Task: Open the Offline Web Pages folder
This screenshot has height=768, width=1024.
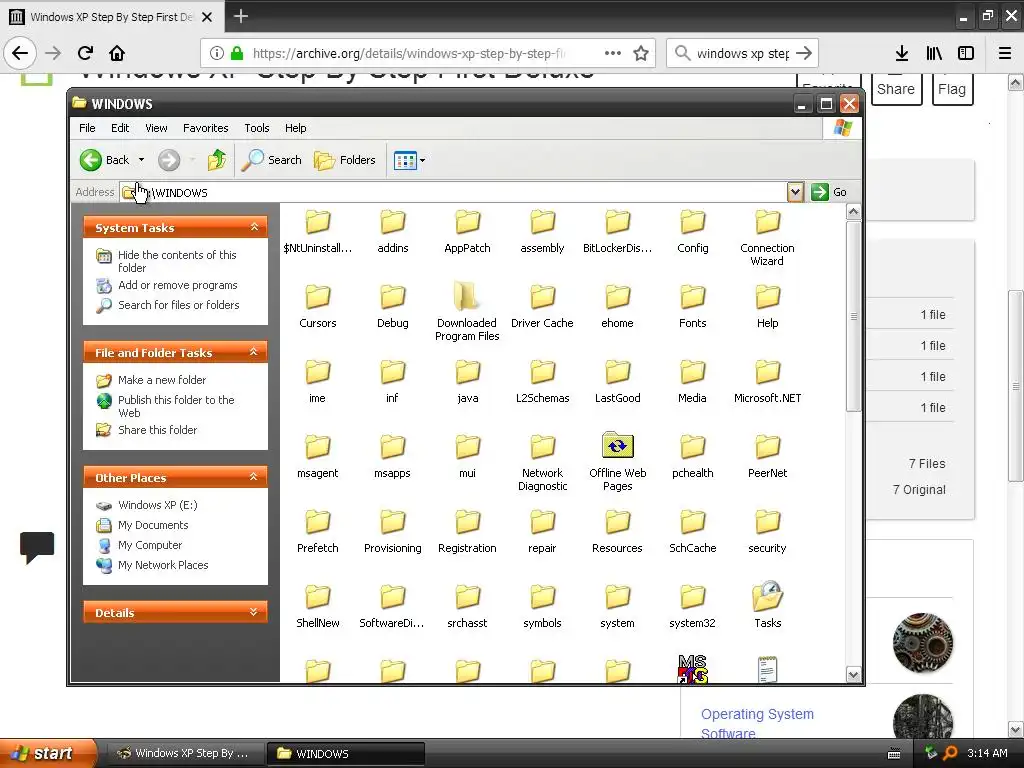Action: click(617, 461)
